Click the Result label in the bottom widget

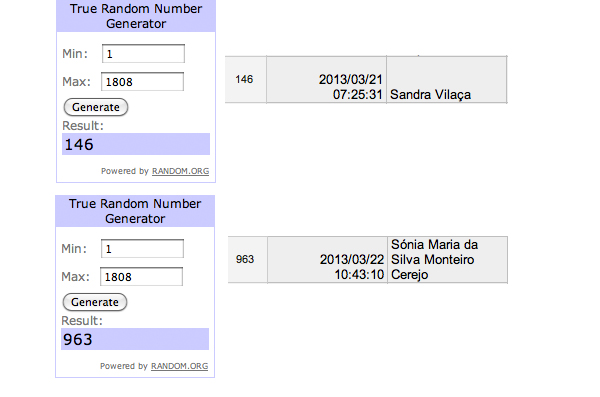(x=82, y=320)
